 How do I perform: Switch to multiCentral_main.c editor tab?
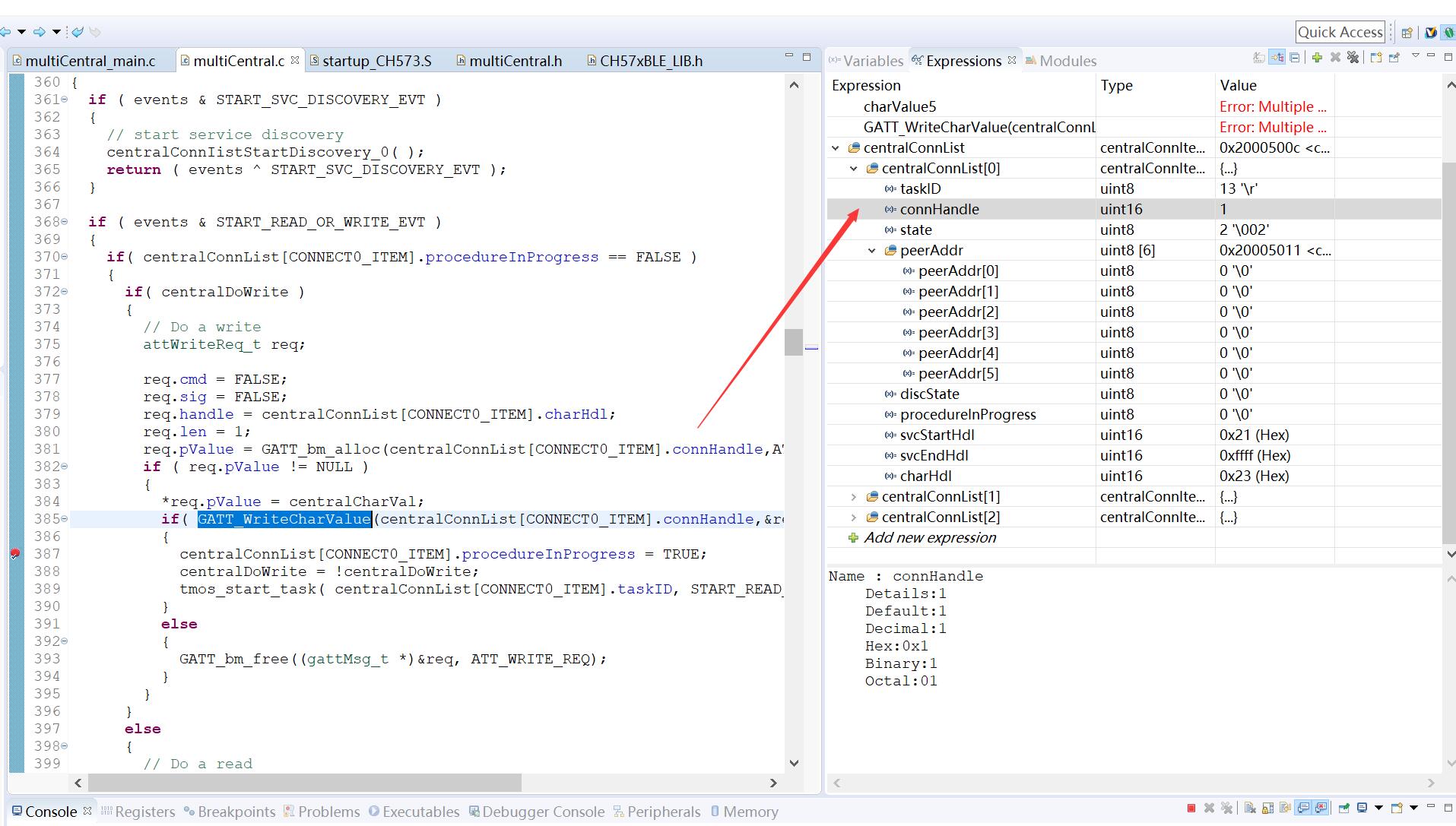[x=90, y=61]
